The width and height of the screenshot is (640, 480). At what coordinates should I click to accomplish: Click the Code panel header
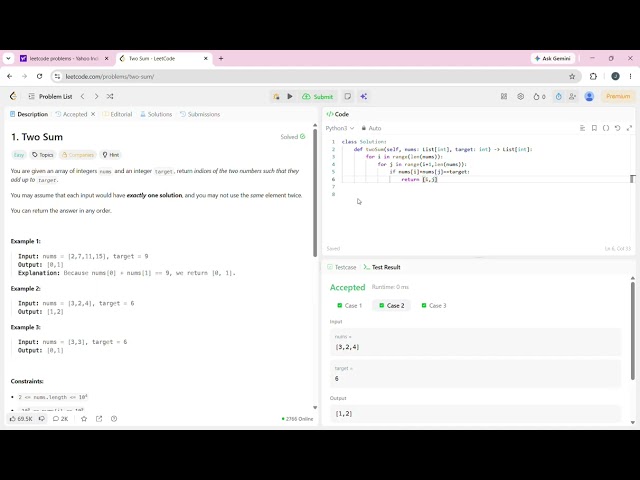pyautogui.click(x=338, y=114)
